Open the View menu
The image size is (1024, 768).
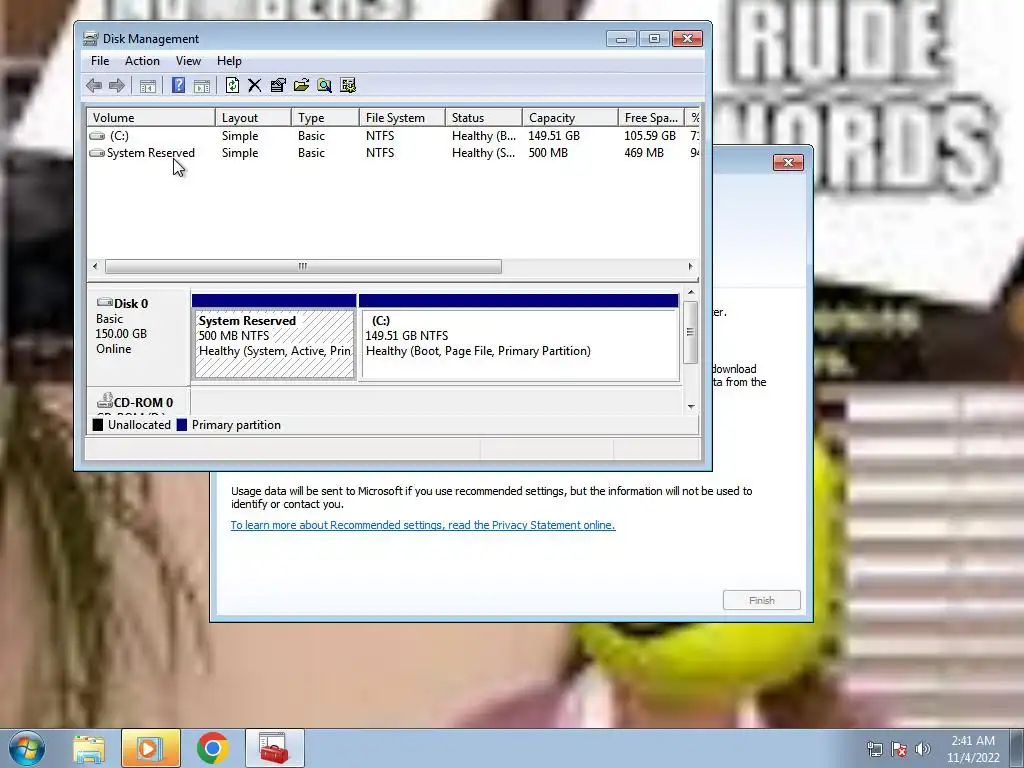[x=188, y=61]
